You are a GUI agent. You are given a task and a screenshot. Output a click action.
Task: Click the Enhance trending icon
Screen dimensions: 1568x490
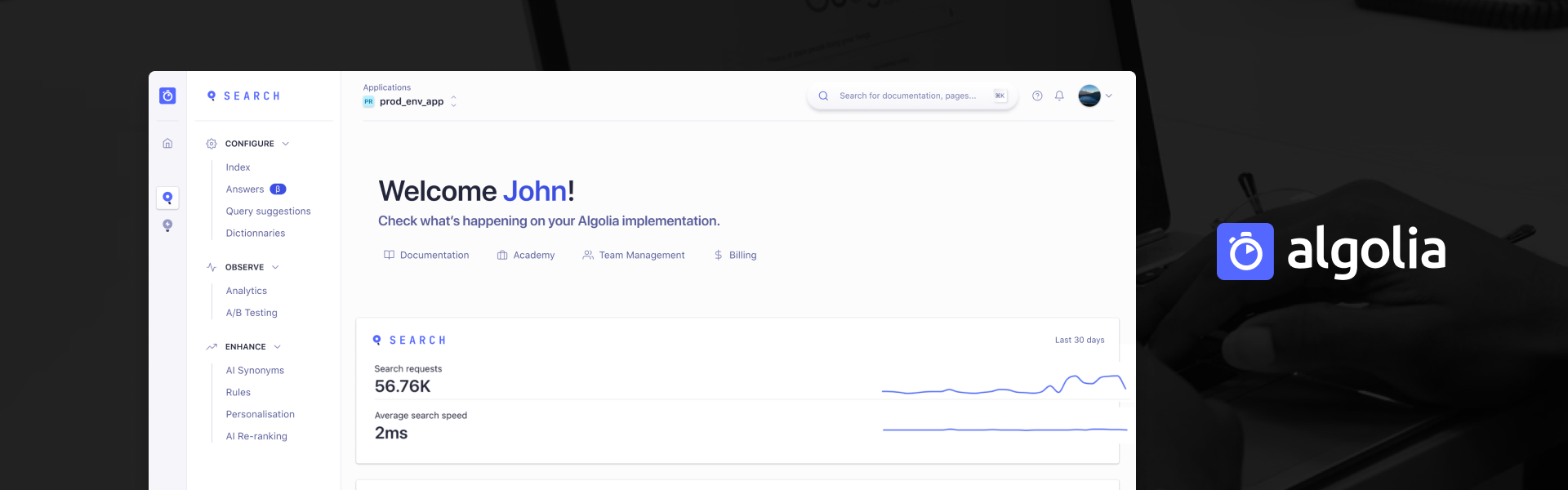(212, 347)
